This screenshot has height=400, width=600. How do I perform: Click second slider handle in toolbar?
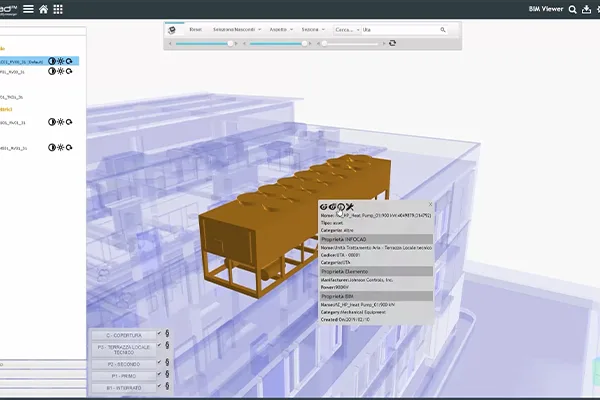[x=304, y=44]
